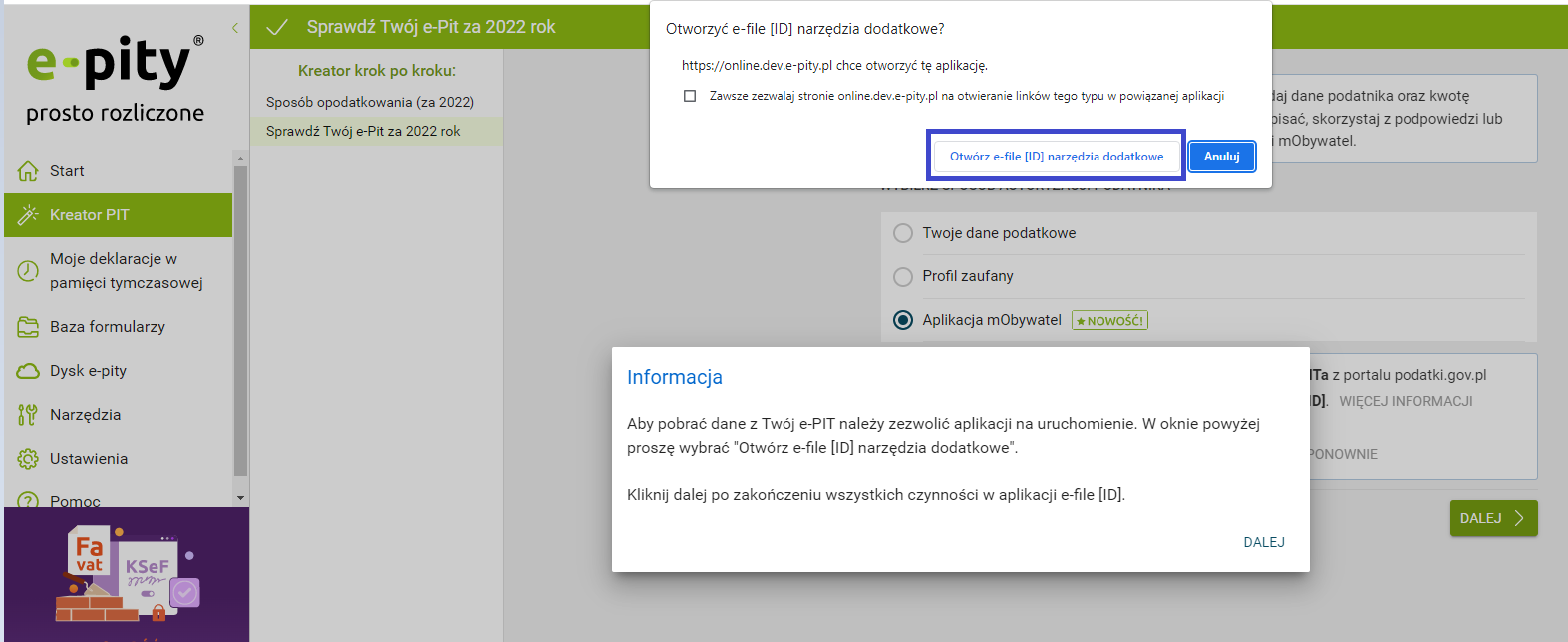This screenshot has width=1568, height=642.
Task: Click the clock icon for Moje deklaracje
Action: pos(28,271)
